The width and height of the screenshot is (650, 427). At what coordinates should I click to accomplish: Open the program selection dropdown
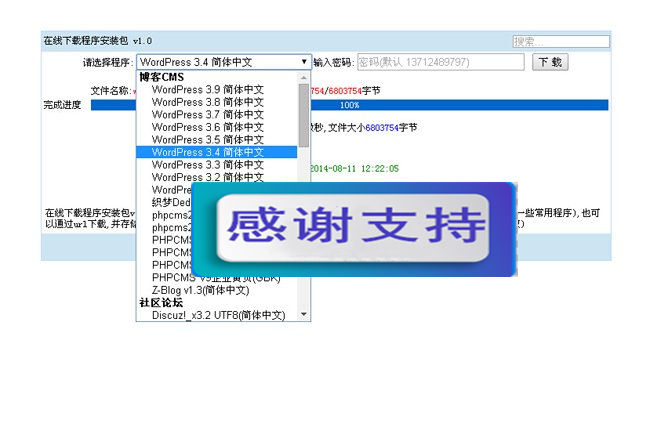223,62
